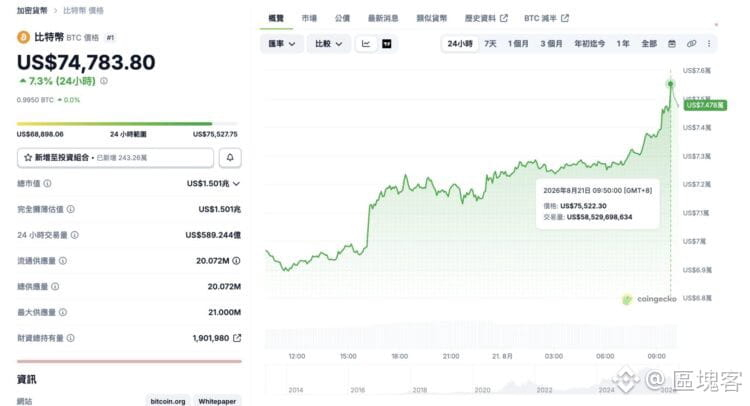This screenshot has height=406, width=750.
Task: Open the 比較 dropdown
Action: click(x=328, y=44)
